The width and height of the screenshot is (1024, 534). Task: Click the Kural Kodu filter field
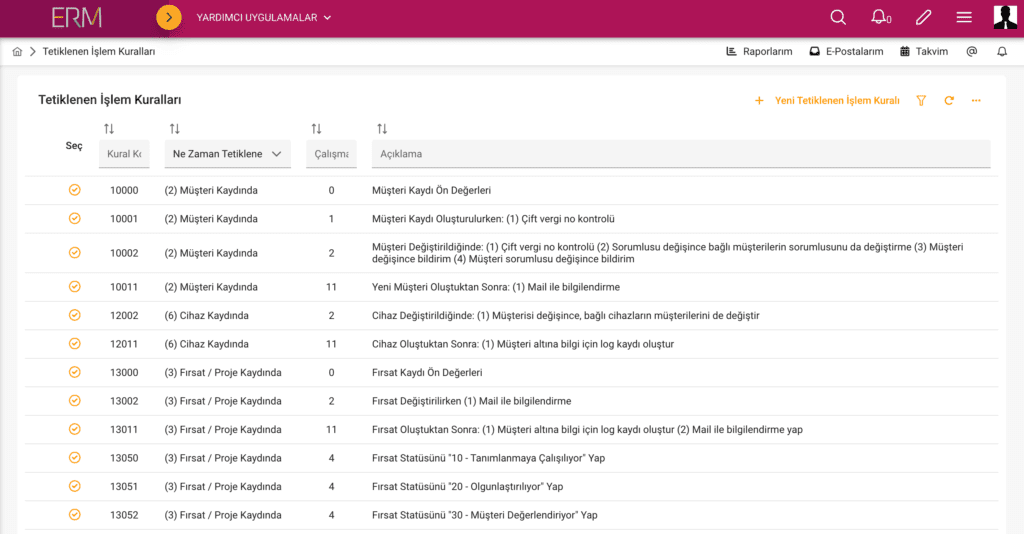[124, 154]
